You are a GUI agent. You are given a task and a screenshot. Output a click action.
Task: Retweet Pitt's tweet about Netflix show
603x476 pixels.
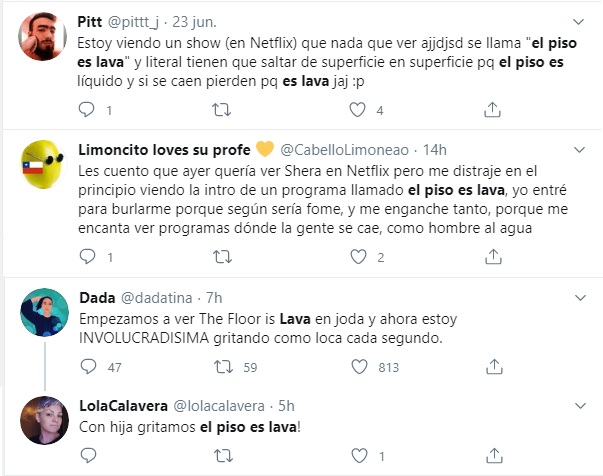[x=222, y=110]
